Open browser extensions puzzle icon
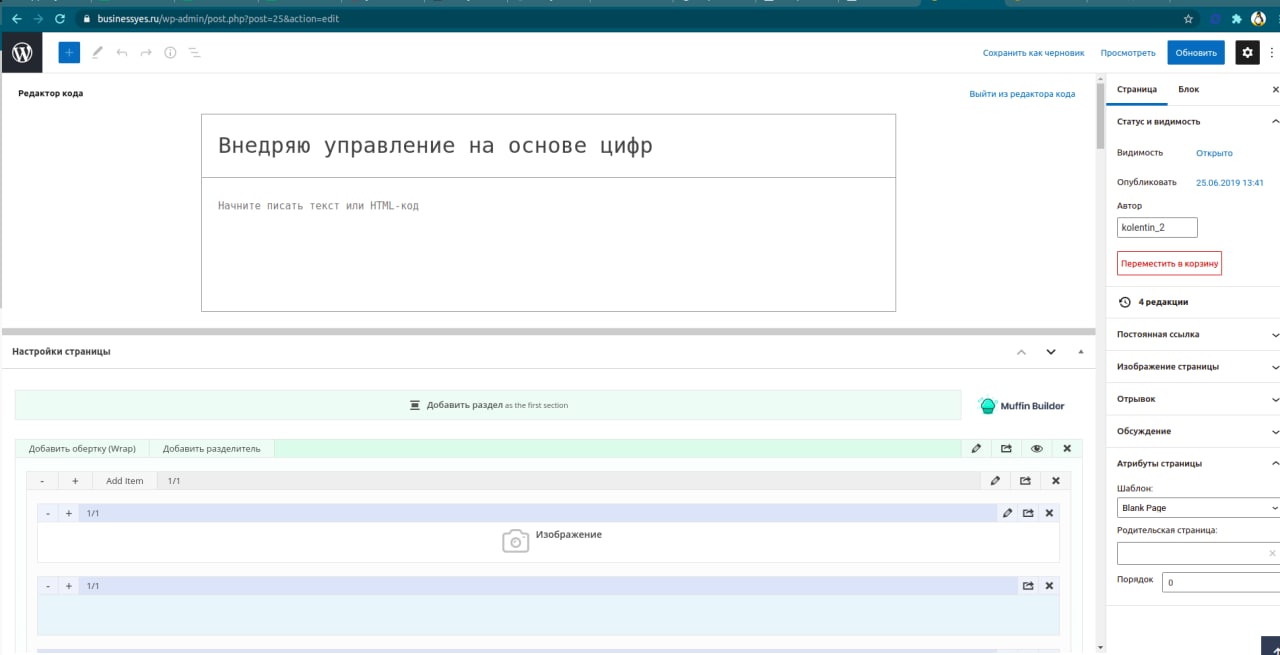Image resolution: width=1280 pixels, height=655 pixels. [1236, 18]
